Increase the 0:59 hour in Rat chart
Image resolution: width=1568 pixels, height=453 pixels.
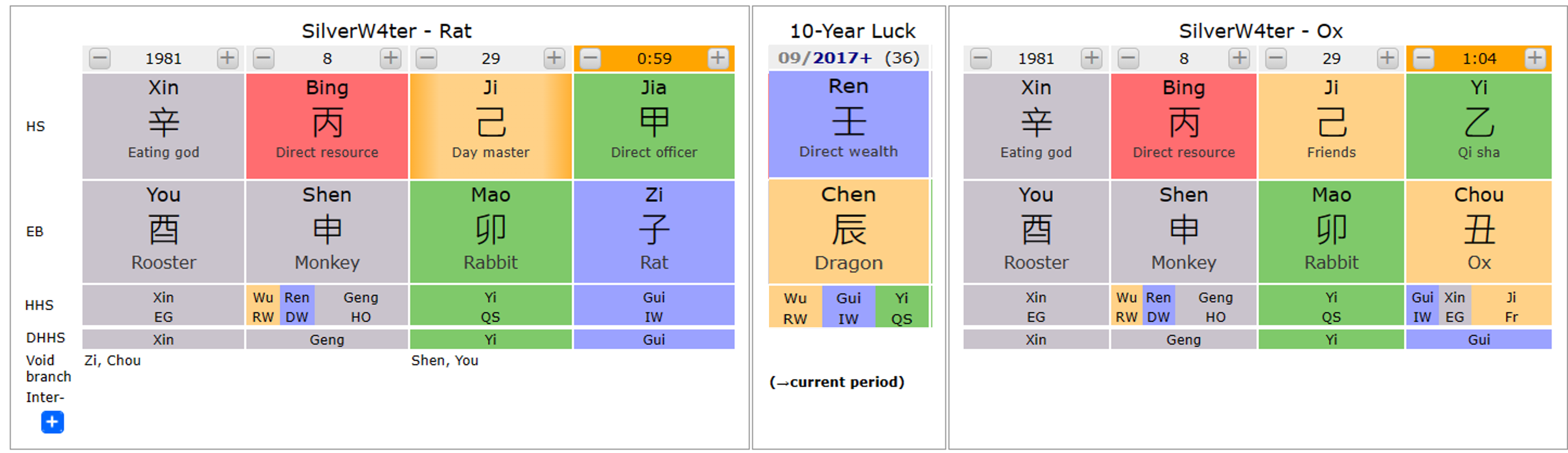717,58
